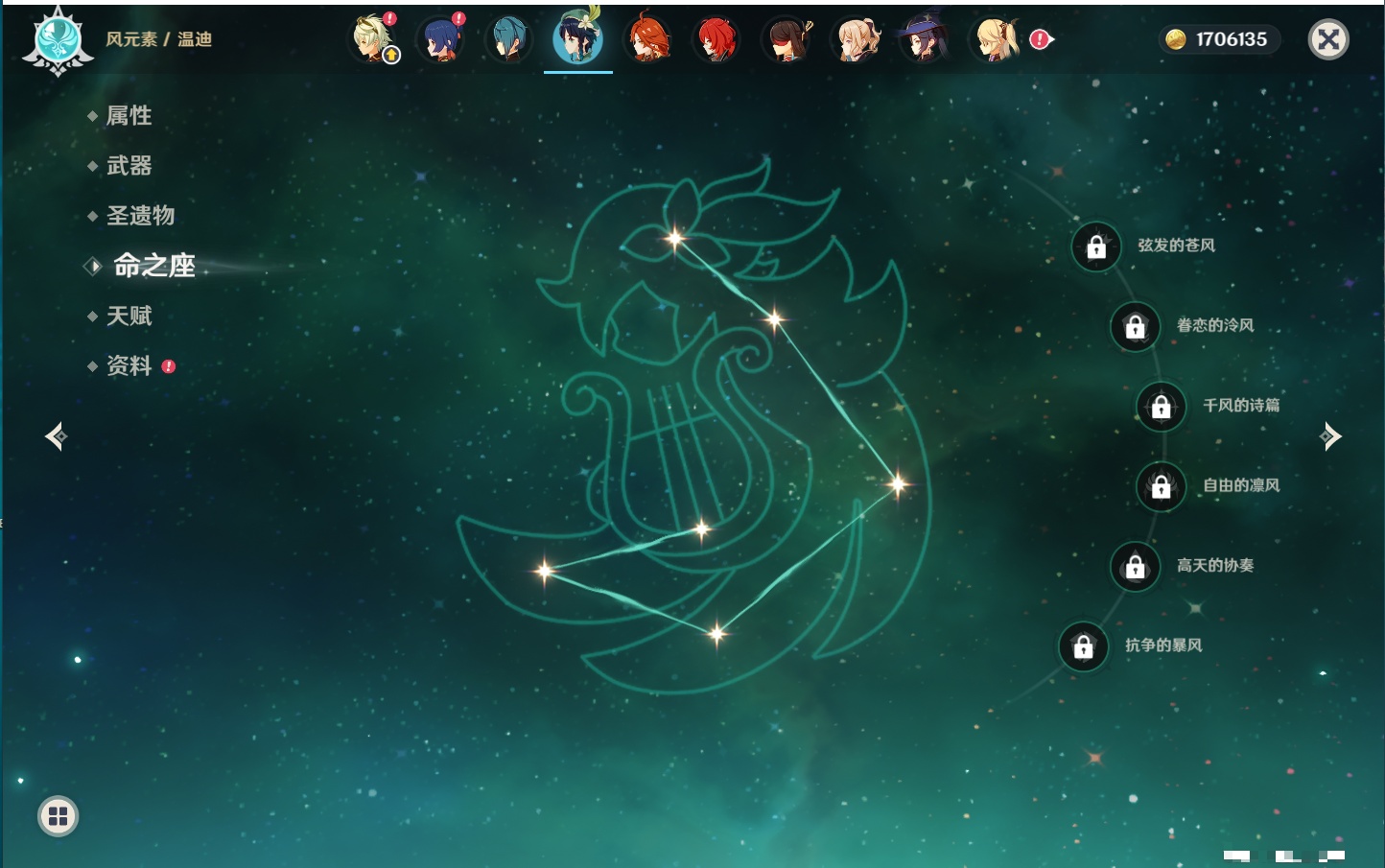Click the 高天的协奏 constellation label
This screenshot has height=868, width=1385.
pos(1215,565)
